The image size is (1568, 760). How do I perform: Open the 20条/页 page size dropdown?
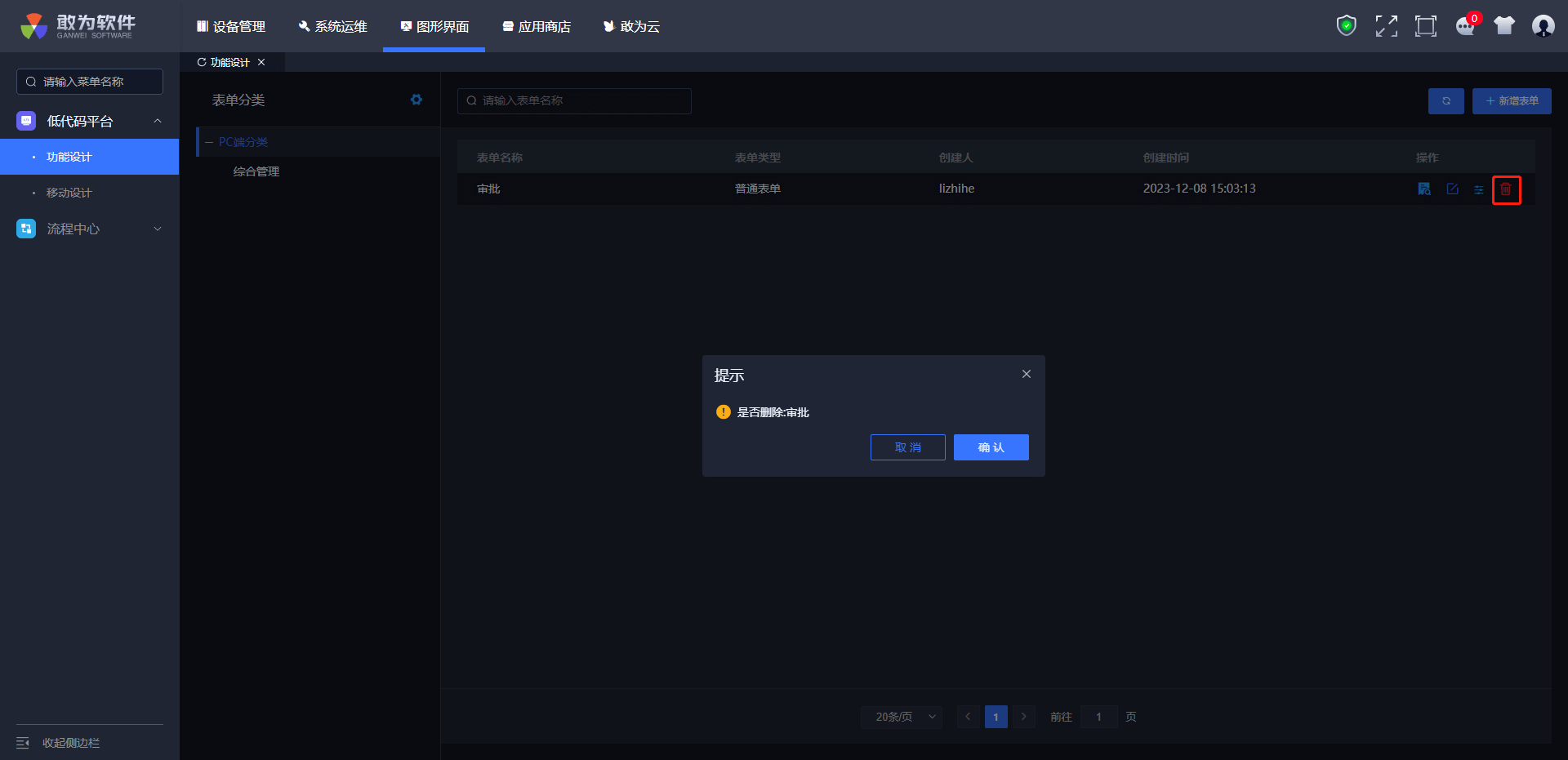902,717
